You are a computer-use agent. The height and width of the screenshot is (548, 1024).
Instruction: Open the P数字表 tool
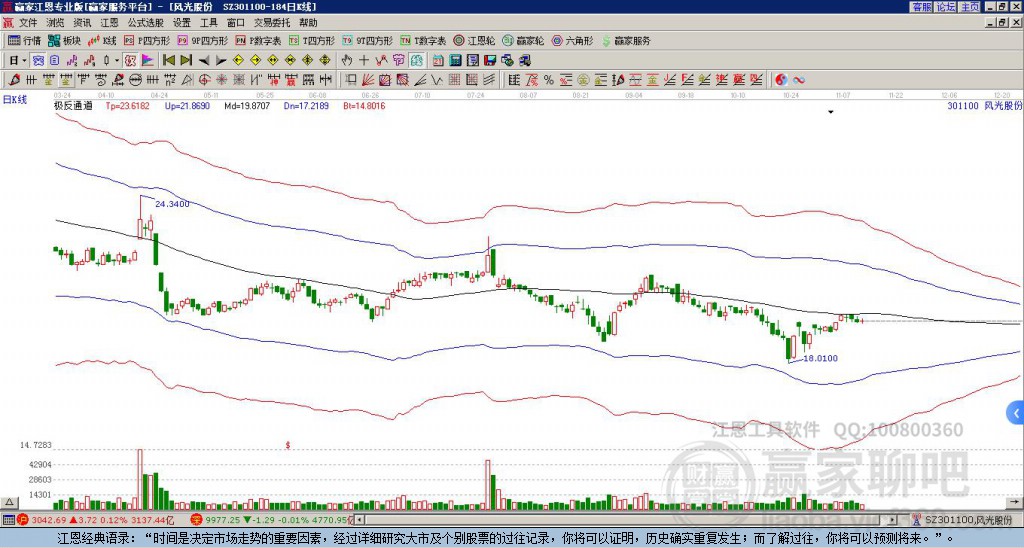[259, 41]
